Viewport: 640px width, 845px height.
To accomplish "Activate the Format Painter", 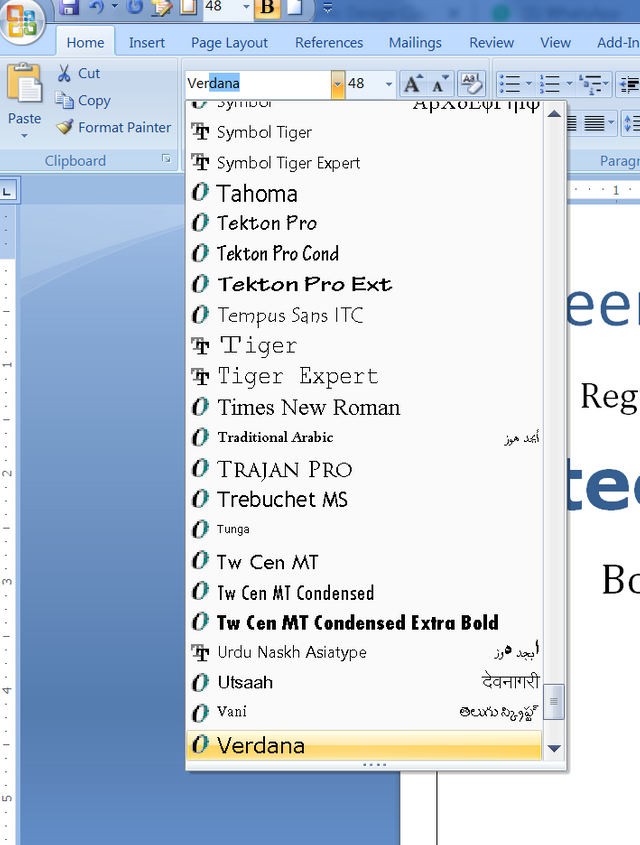I will pyautogui.click(x=113, y=127).
